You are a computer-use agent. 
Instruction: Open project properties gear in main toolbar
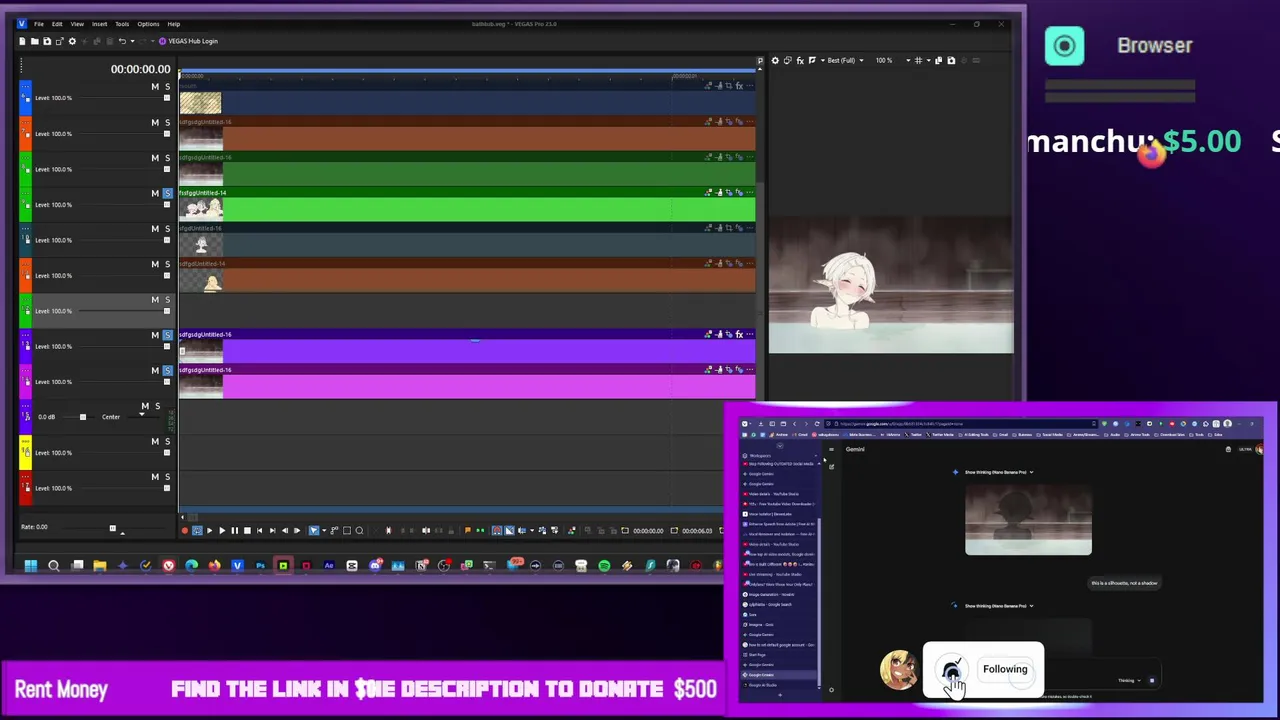[x=72, y=41]
